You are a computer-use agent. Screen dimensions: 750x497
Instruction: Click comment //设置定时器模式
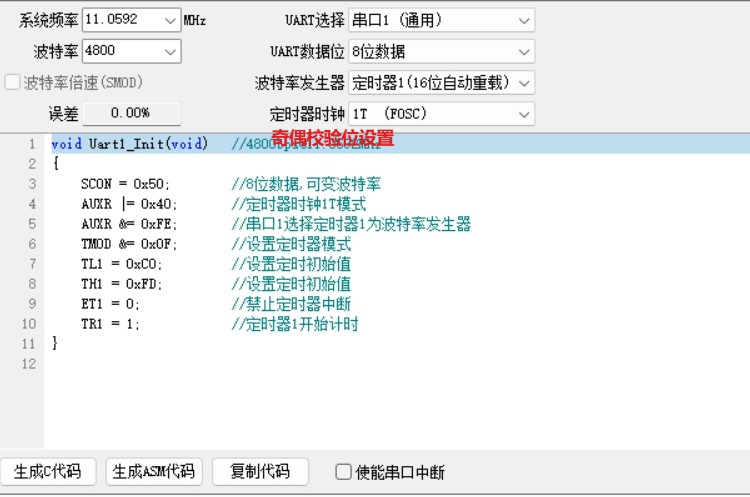click(x=291, y=244)
